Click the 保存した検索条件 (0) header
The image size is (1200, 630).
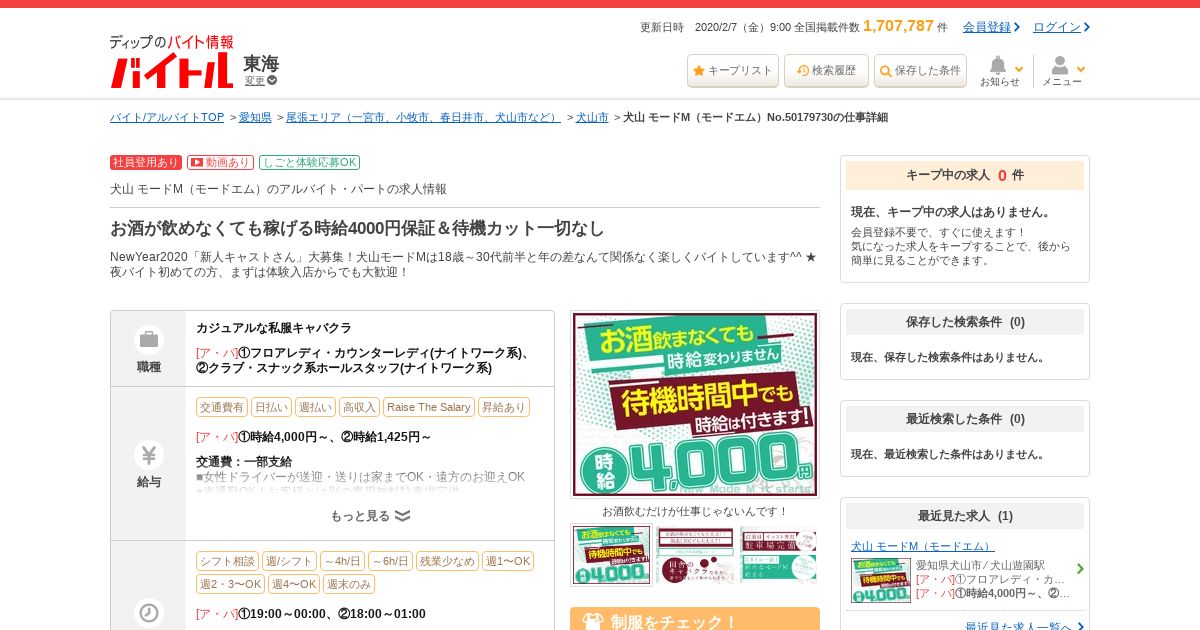pos(965,322)
